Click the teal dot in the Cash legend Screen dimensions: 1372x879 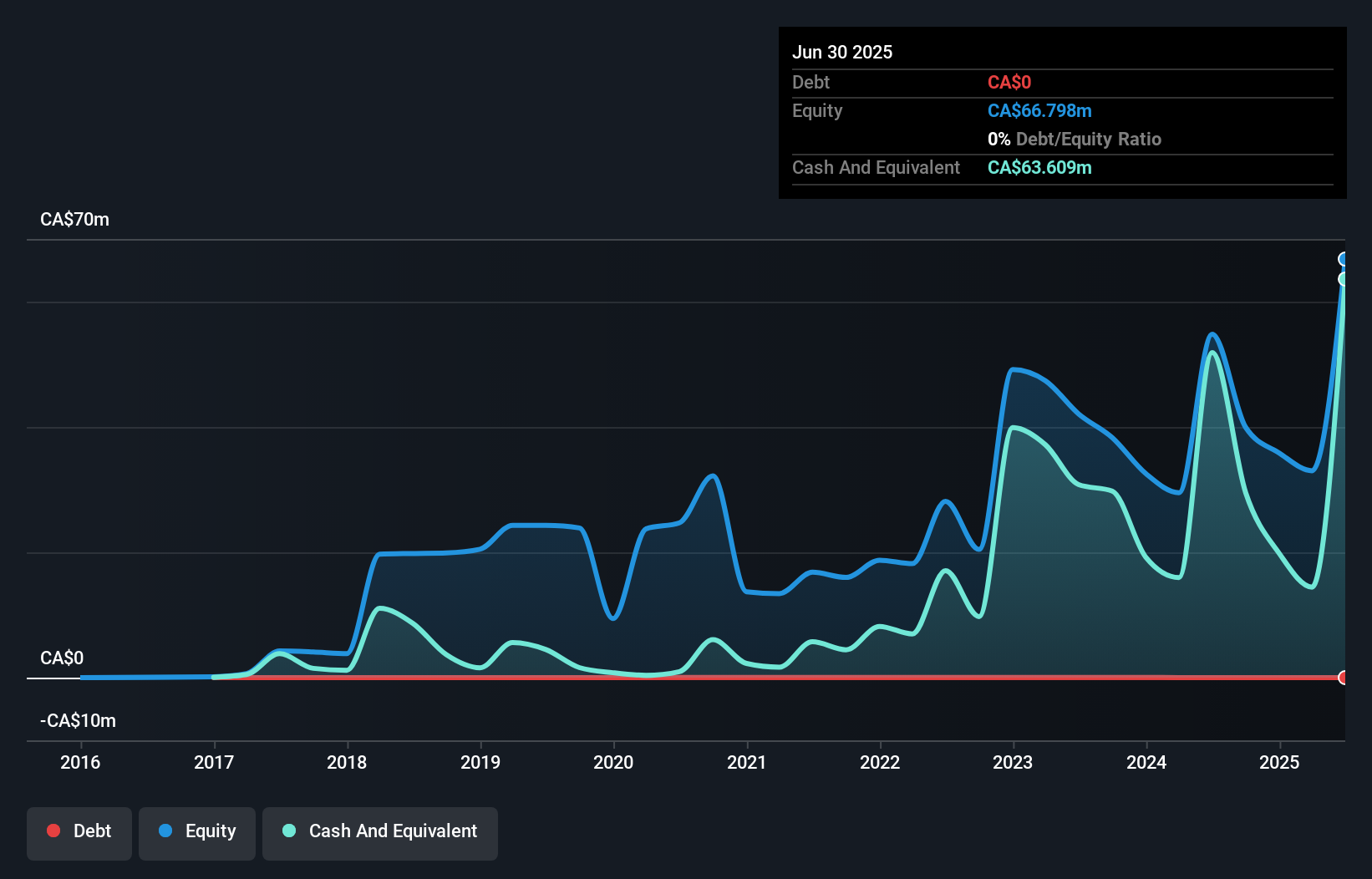point(289,831)
